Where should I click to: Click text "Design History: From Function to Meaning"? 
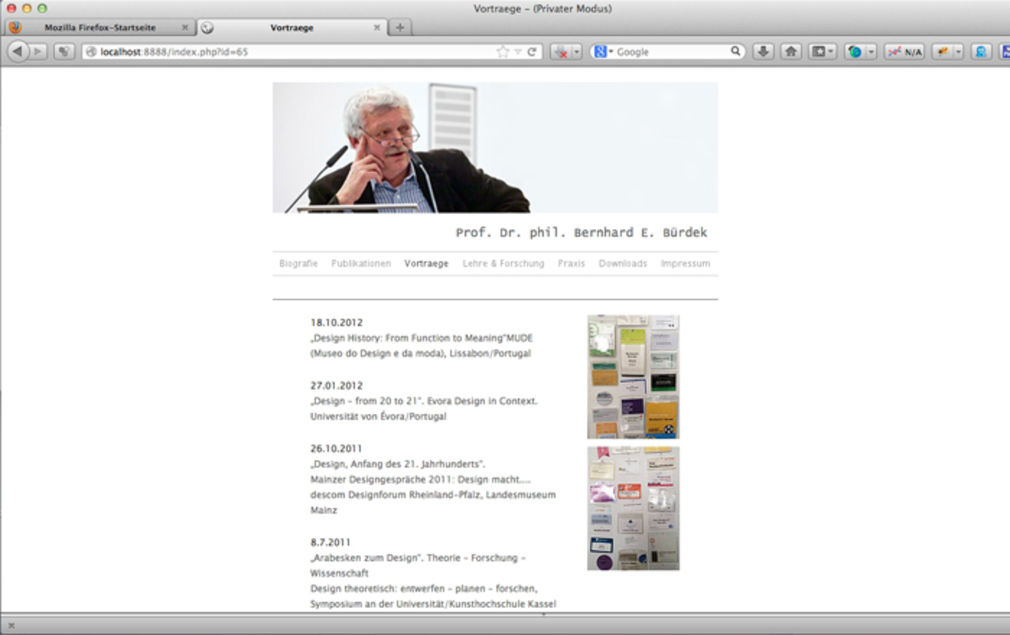(x=409, y=337)
